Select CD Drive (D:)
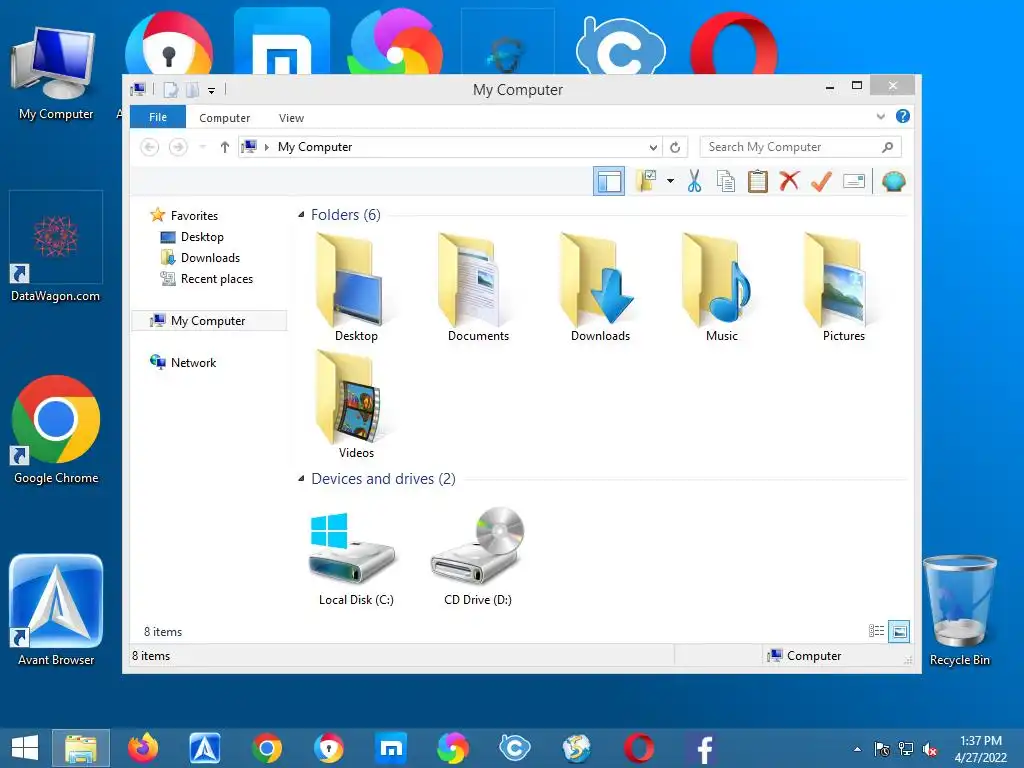The image size is (1024, 768). pyautogui.click(x=478, y=558)
